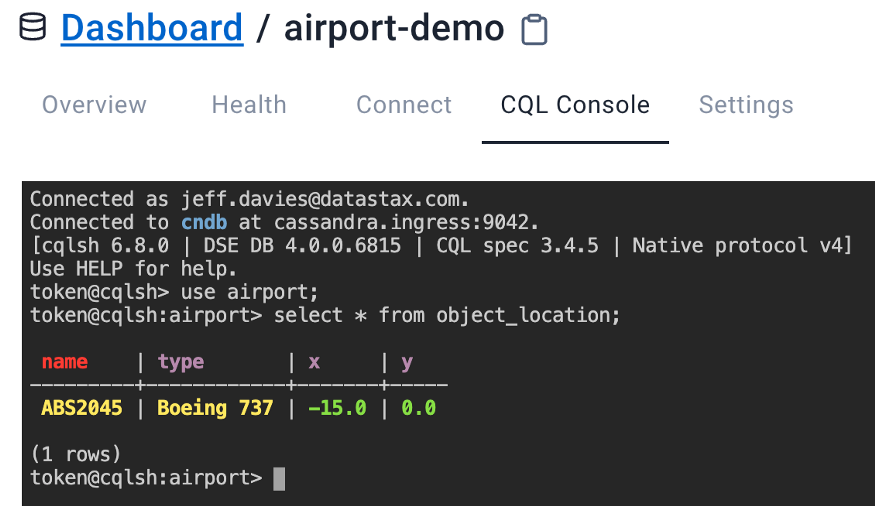This screenshot has width=875, height=506.
Task: Focus the terminal cursor at the prompt
Action: tap(279, 478)
